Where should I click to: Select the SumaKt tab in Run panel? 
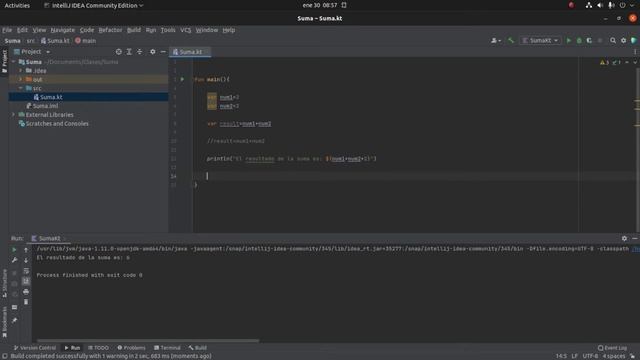[49, 238]
